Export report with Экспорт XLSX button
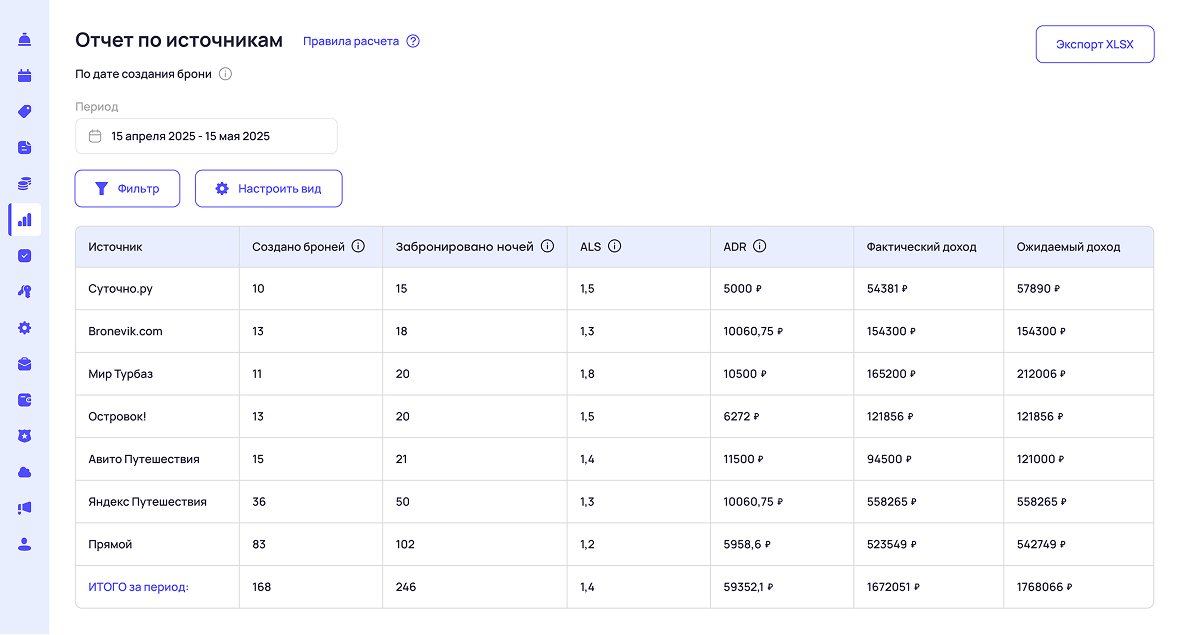 point(1094,44)
